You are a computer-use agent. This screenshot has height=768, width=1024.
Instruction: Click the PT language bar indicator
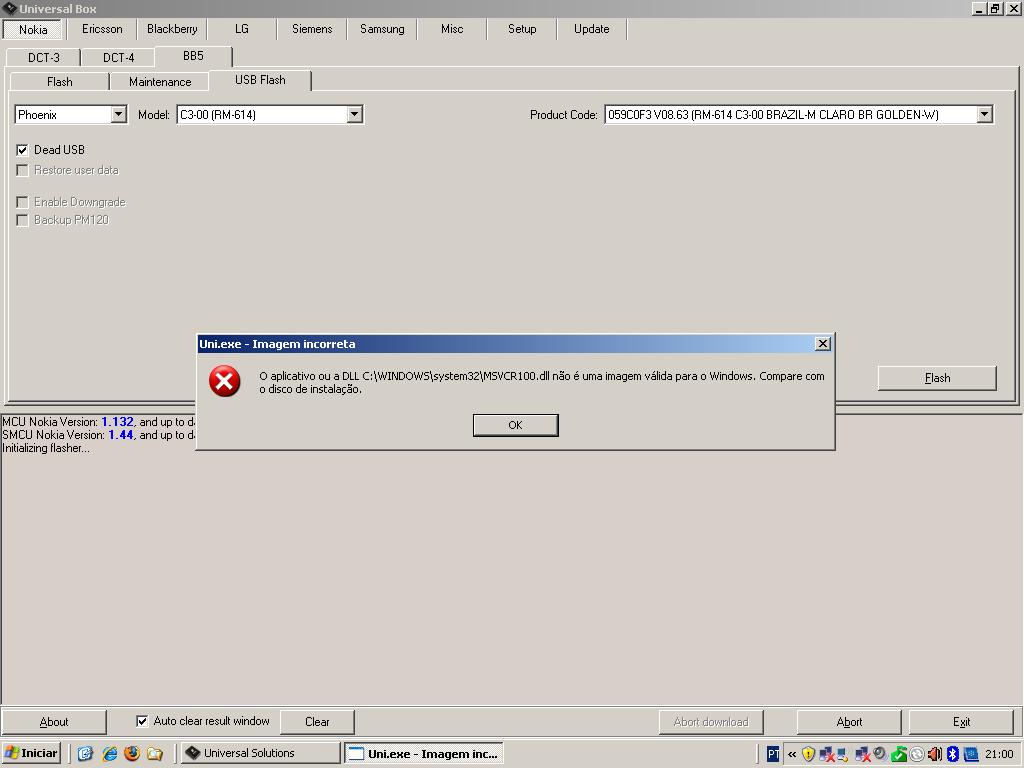coord(774,754)
